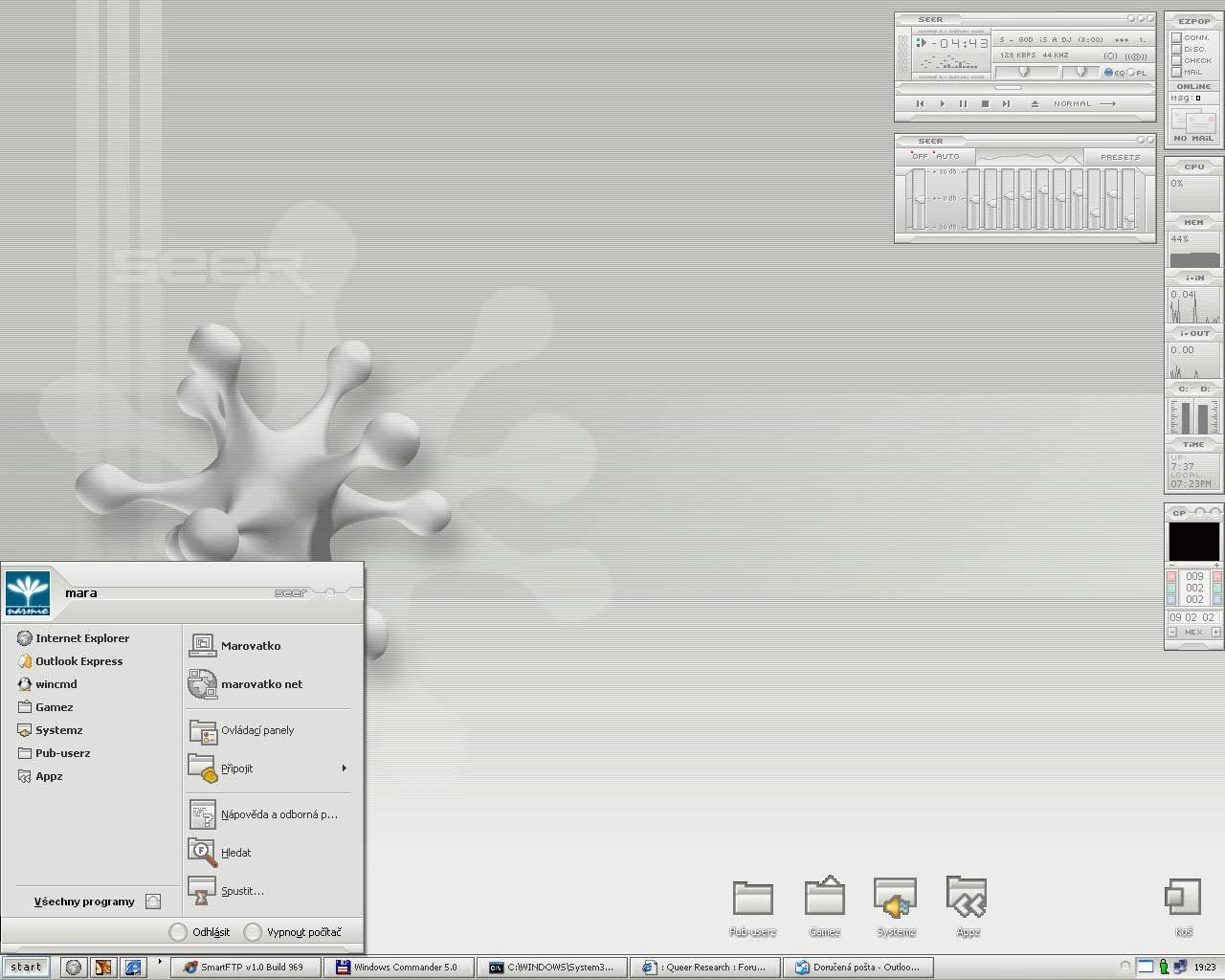Click the white window icon in the tray

tap(1146, 967)
